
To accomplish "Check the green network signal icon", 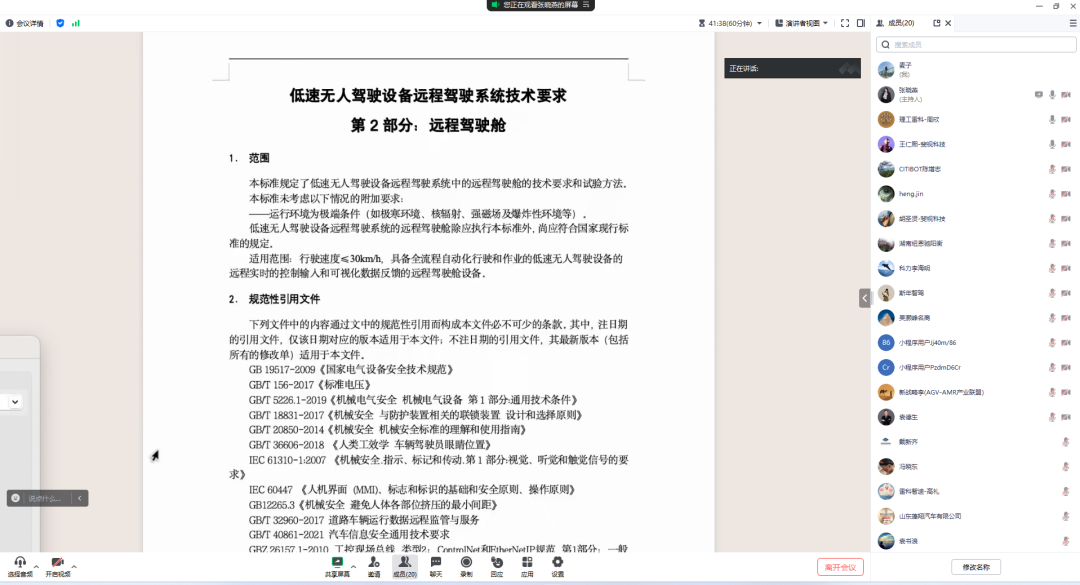I will (x=76, y=22).
